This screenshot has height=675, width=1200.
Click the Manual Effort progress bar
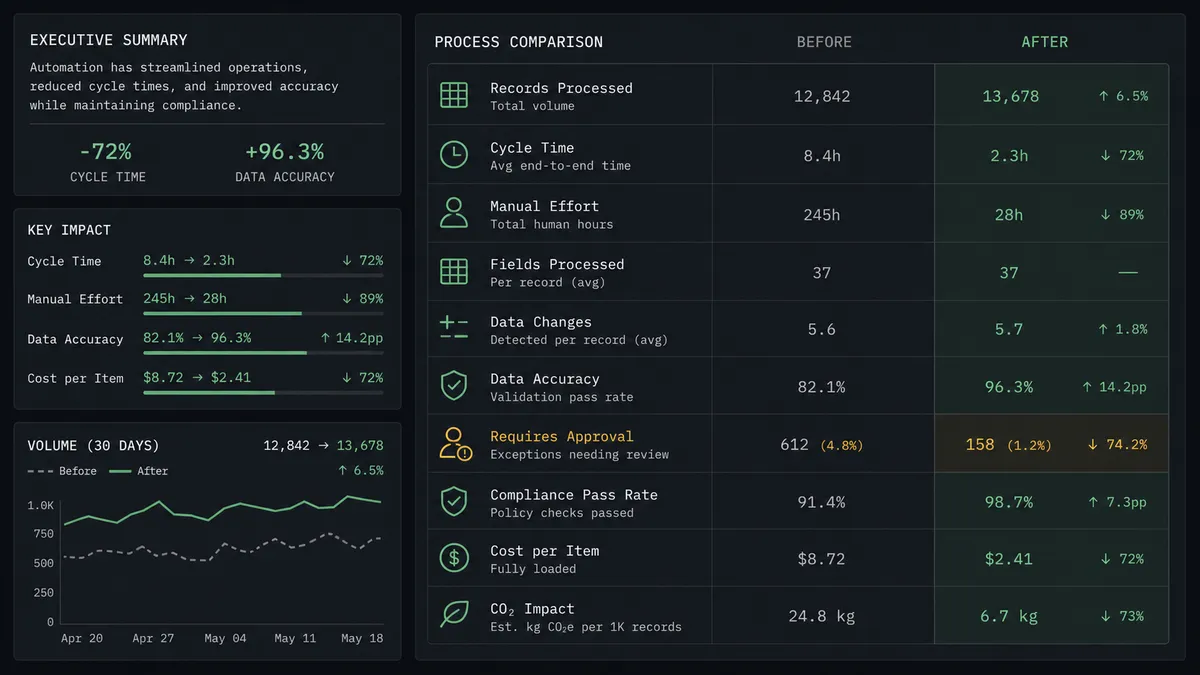(x=263, y=313)
